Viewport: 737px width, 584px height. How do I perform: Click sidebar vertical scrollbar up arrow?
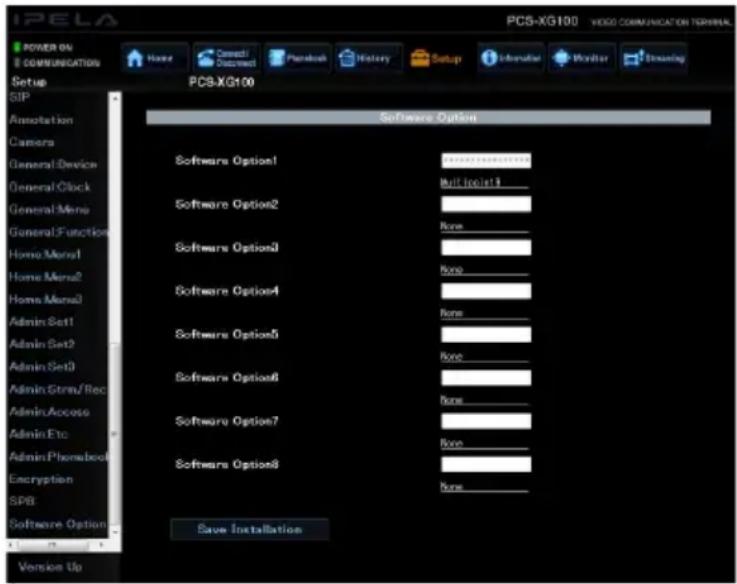[x=115, y=98]
